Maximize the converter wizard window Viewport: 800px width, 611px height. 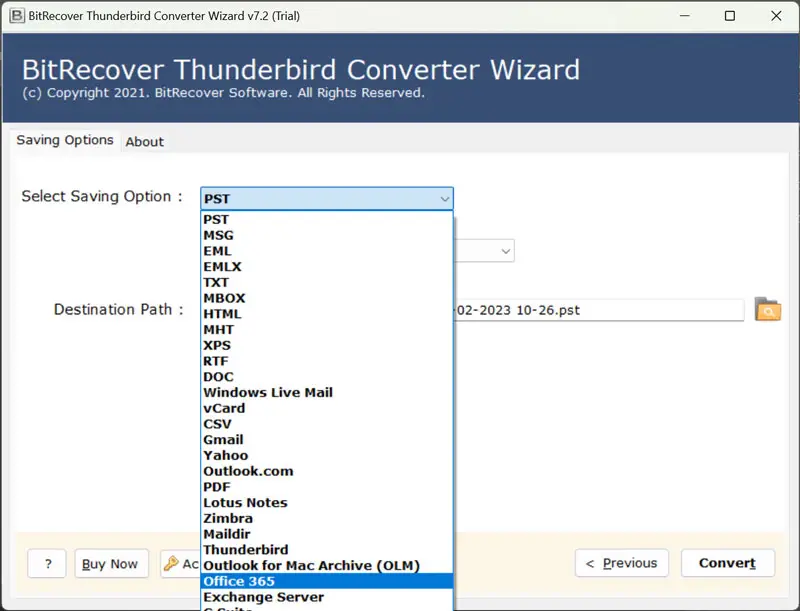click(729, 16)
